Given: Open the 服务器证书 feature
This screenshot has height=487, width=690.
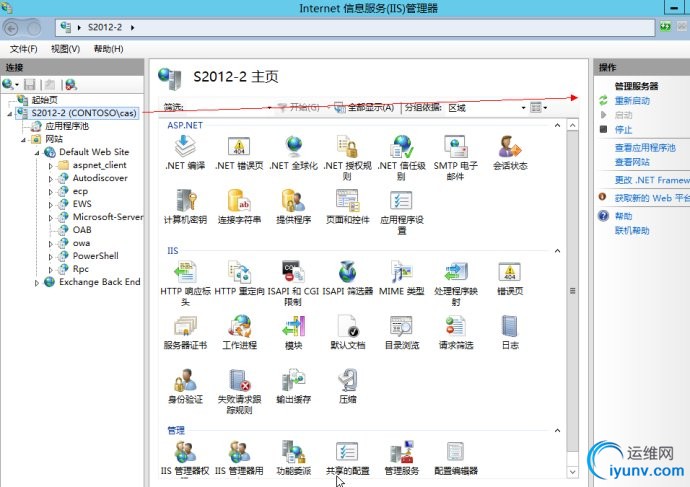Looking at the screenshot, I should tap(185, 332).
